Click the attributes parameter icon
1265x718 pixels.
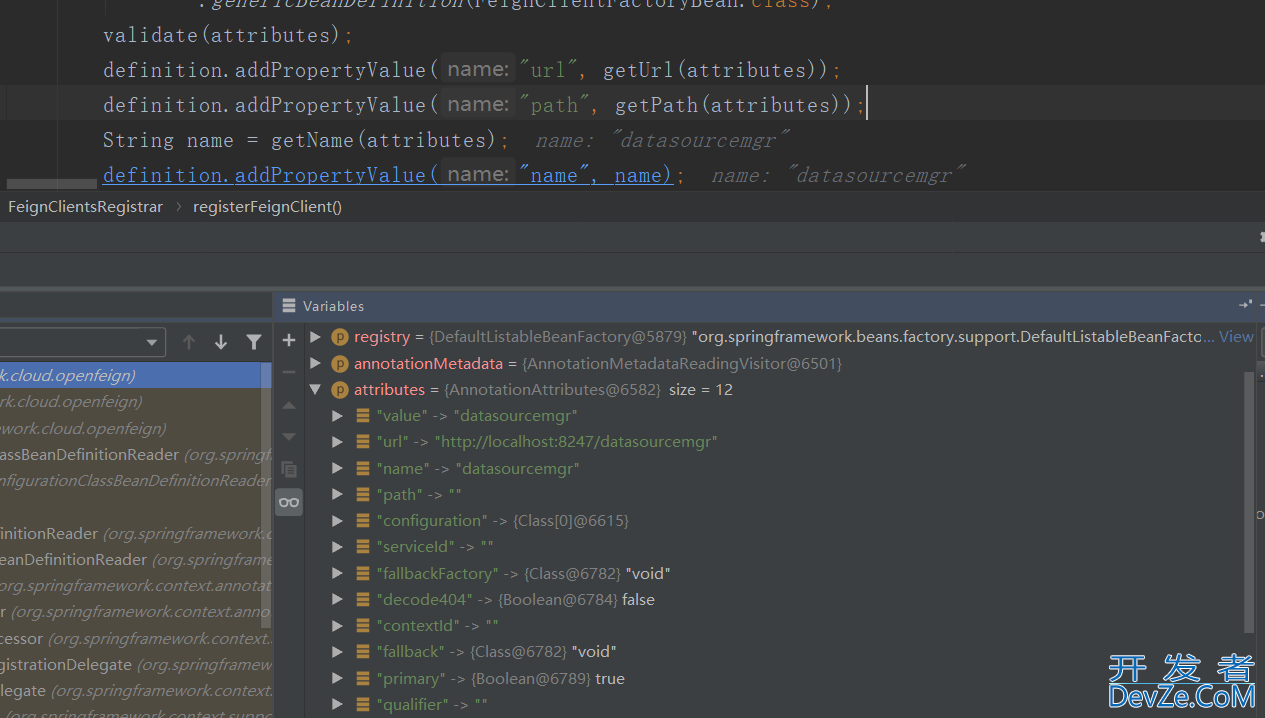(x=340, y=390)
